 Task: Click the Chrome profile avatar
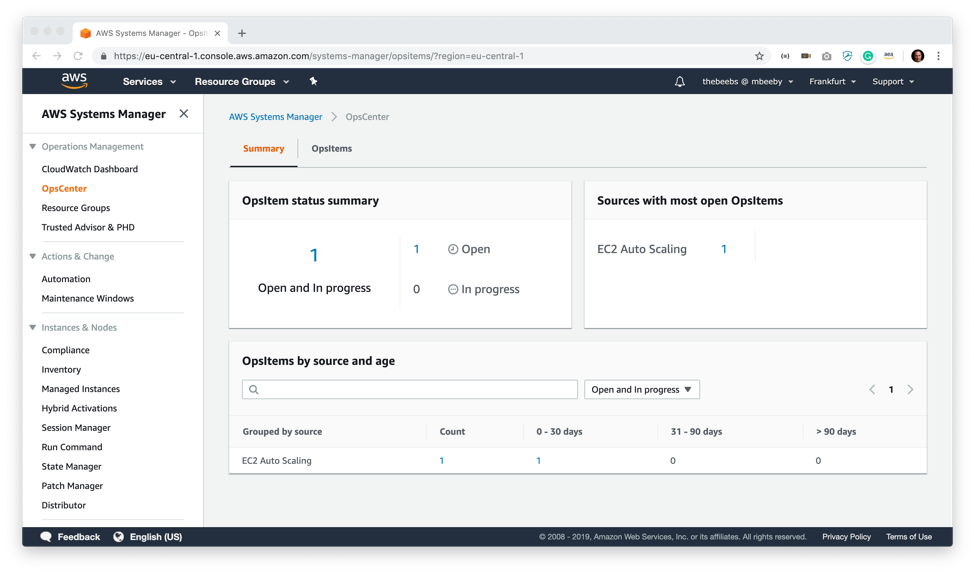[917, 56]
